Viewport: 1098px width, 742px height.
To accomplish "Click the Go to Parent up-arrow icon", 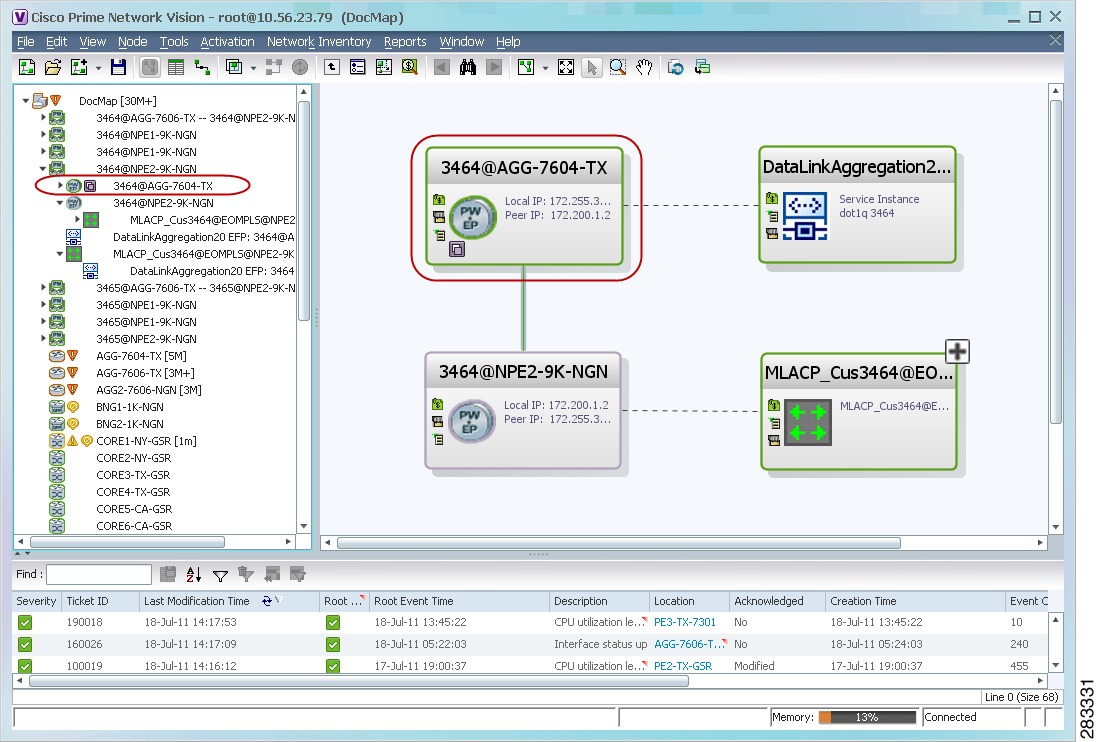I will 332,67.
